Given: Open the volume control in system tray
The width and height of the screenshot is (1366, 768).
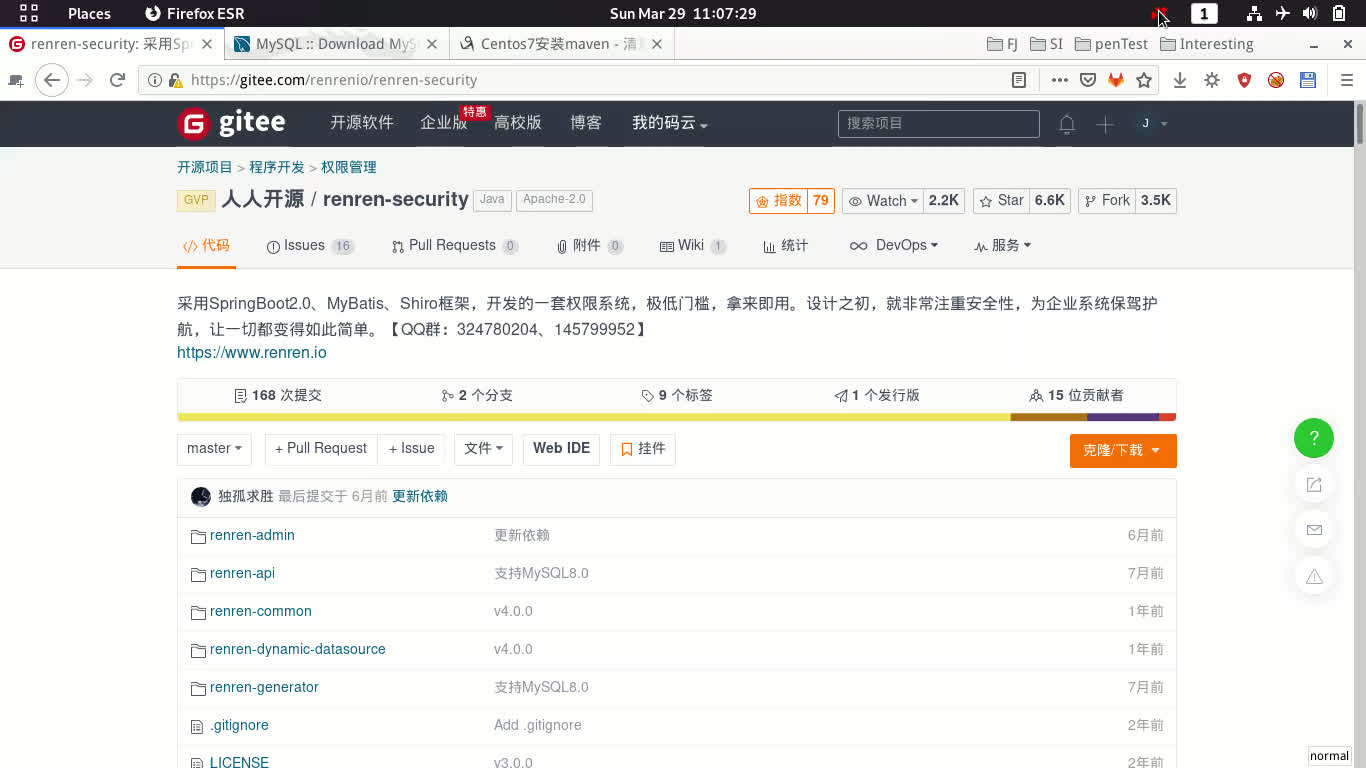Looking at the screenshot, I should click(x=1310, y=13).
